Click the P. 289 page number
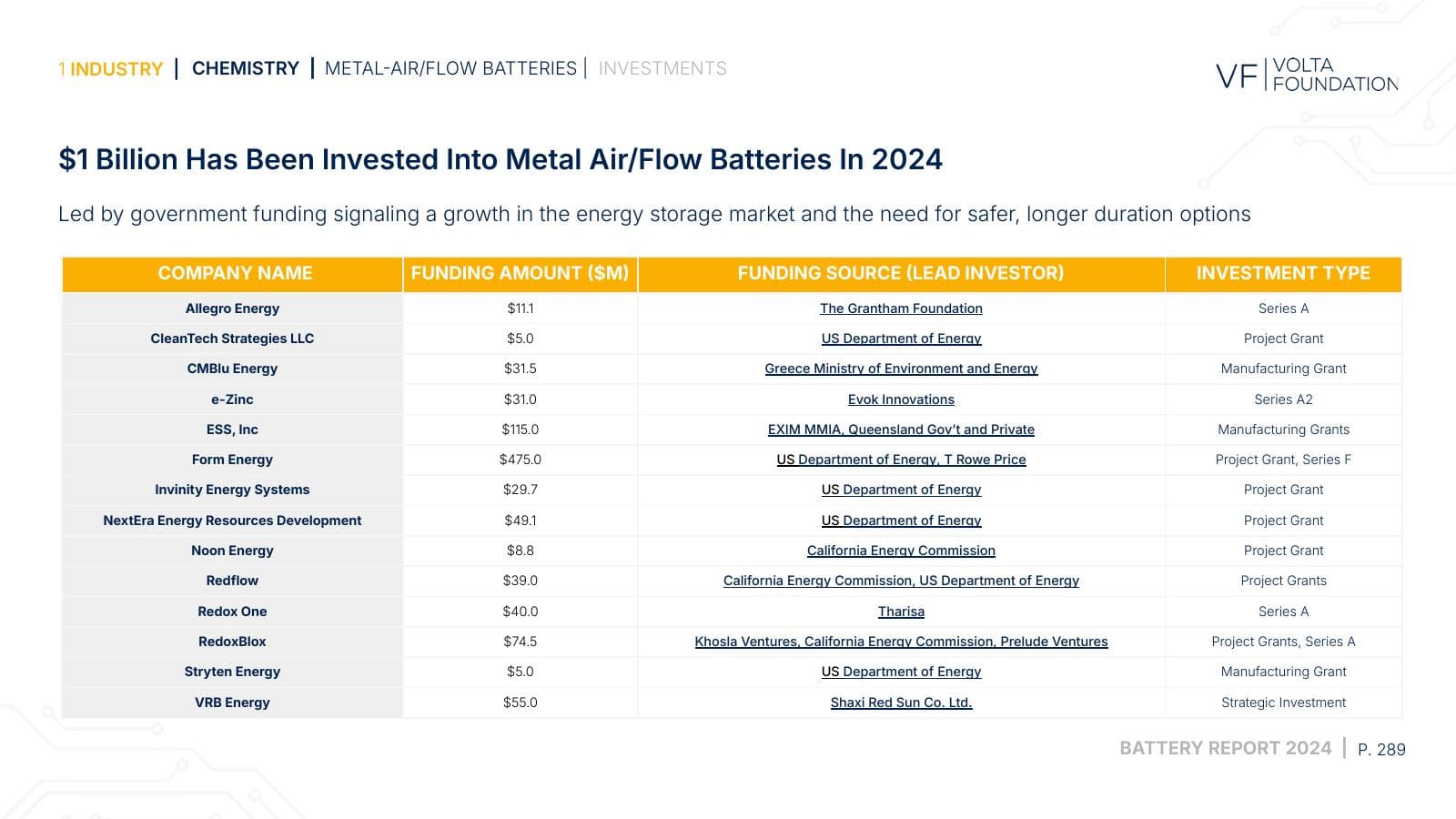The height and width of the screenshot is (819, 1456). coord(1381,750)
